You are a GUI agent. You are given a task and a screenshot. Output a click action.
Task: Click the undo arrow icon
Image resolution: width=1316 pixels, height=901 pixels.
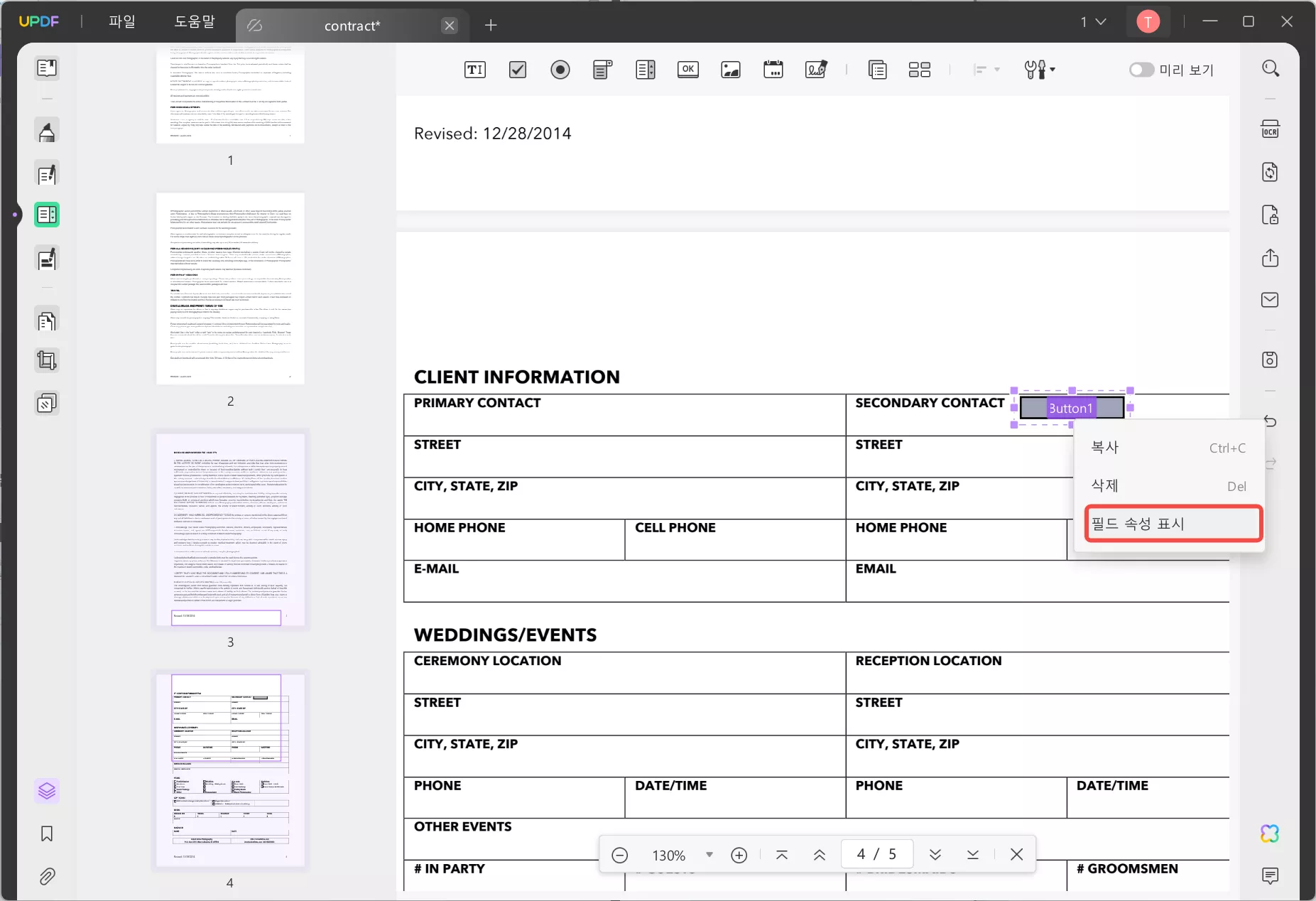point(1271,421)
